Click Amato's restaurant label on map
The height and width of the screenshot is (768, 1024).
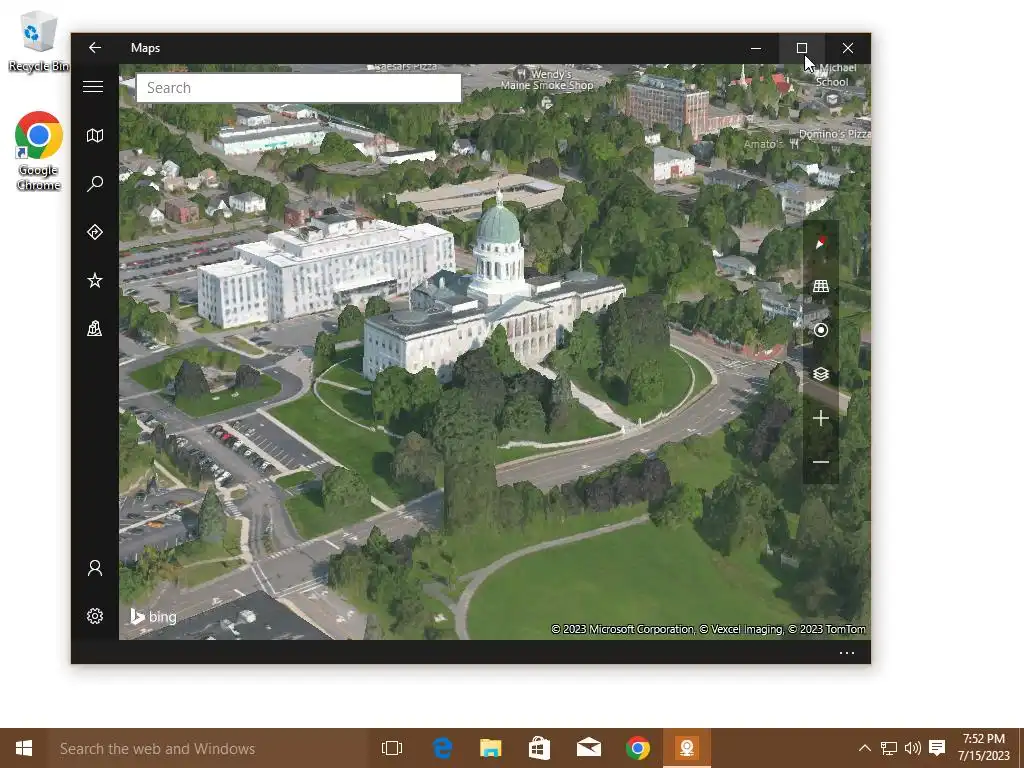763,144
